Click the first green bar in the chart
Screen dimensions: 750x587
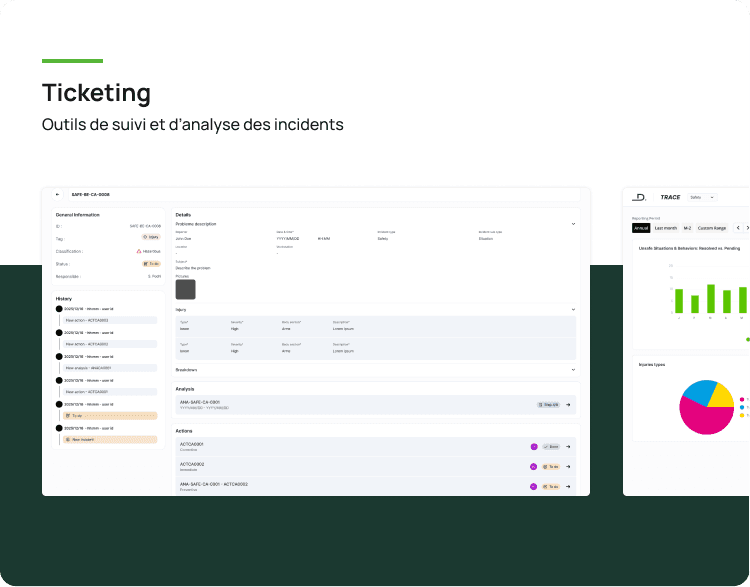pyautogui.click(x=679, y=301)
